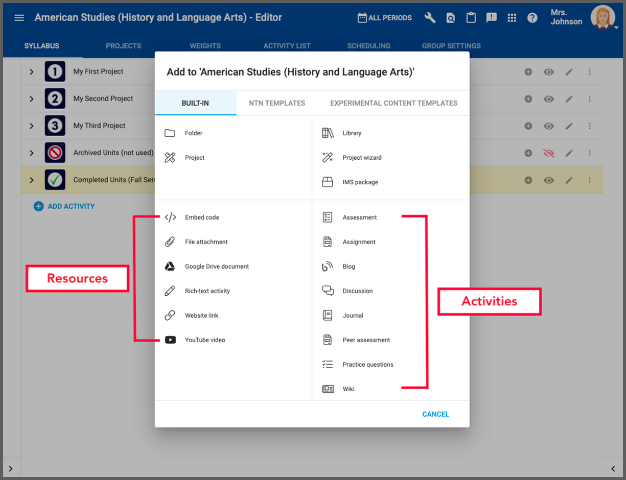Toggle visibility eye for My First Project

(548, 72)
